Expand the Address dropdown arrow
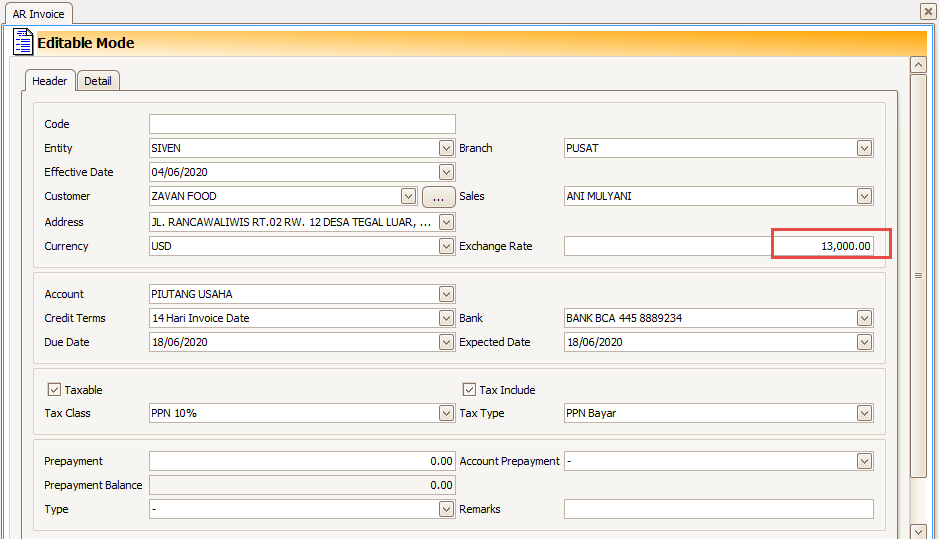 pyautogui.click(x=446, y=222)
